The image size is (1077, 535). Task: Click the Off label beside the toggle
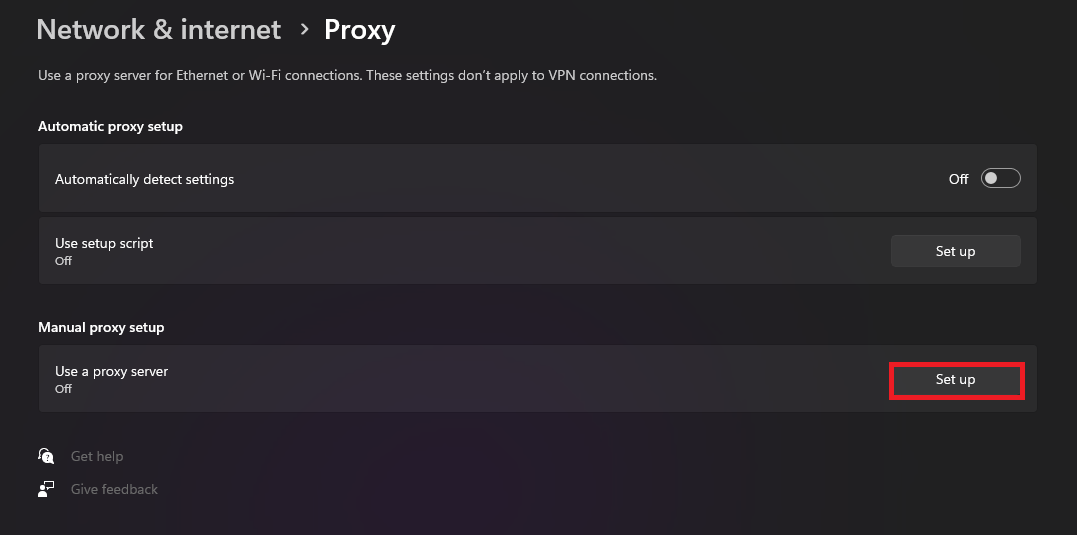pyautogui.click(x=958, y=179)
